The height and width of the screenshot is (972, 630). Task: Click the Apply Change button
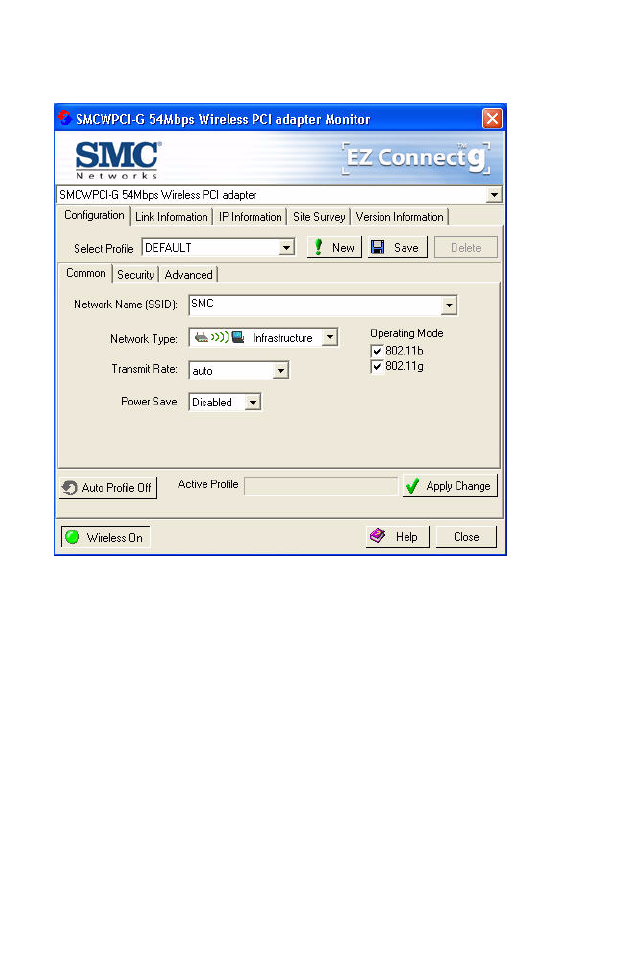450,486
